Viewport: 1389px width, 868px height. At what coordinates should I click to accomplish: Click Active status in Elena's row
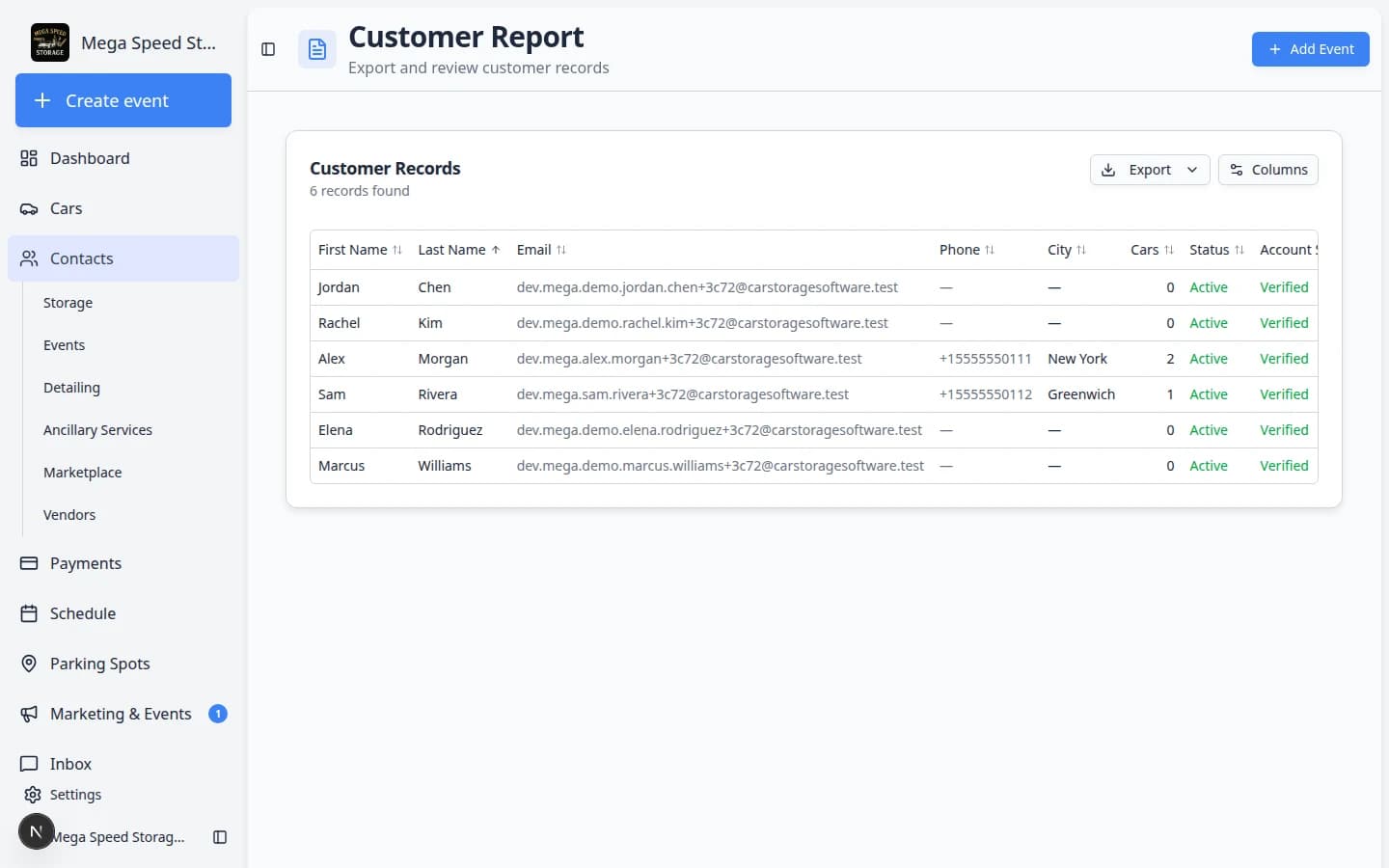coord(1209,430)
